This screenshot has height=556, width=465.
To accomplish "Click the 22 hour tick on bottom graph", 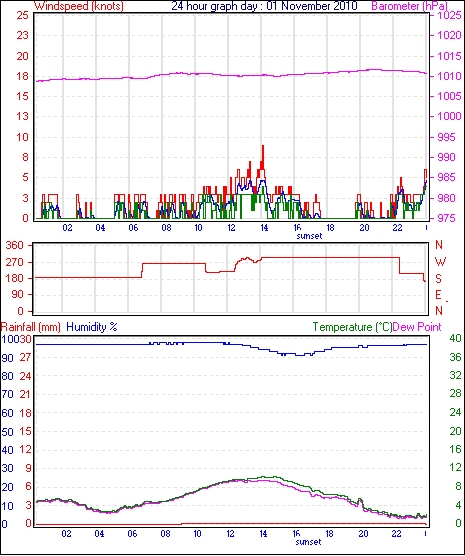I will tap(397, 533).
